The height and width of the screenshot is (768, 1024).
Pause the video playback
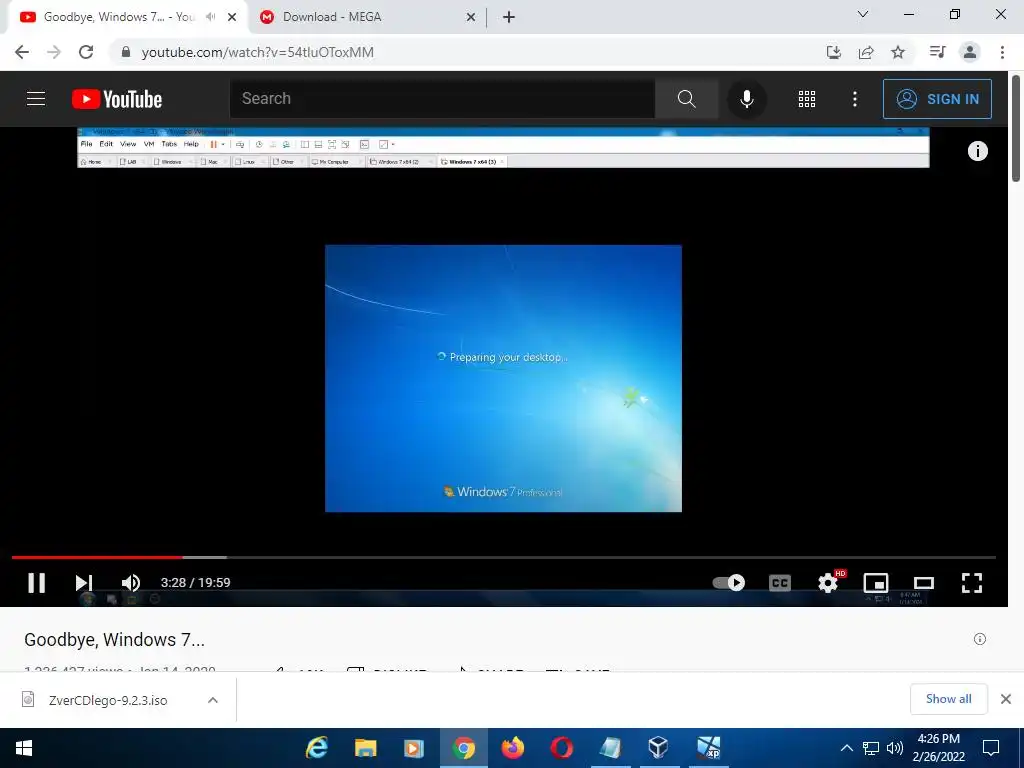click(x=37, y=583)
